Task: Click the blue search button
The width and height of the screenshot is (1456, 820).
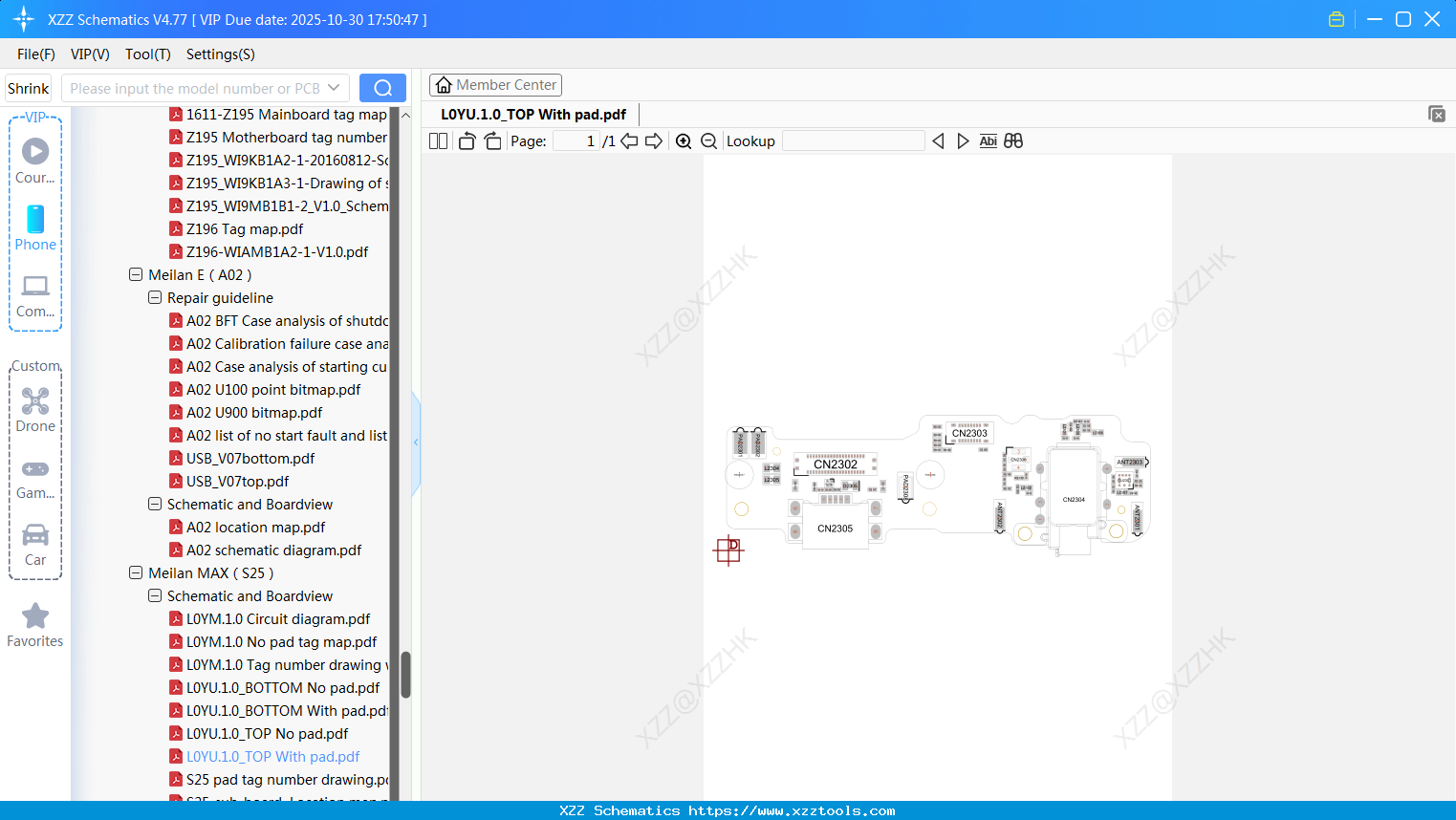Action: pyautogui.click(x=382, y=88)
